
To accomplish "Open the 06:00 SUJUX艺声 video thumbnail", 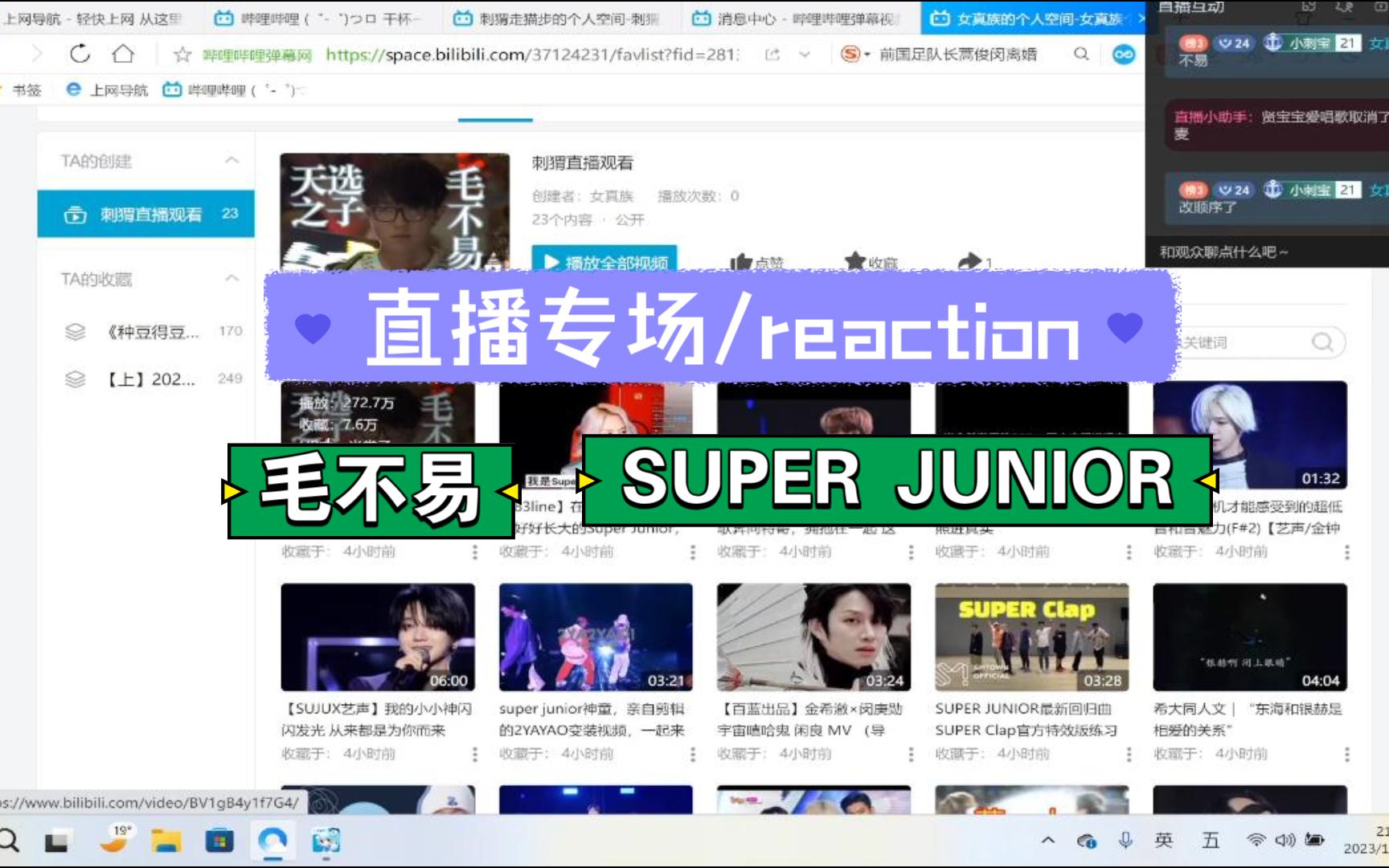I will [x=378, y=637].
